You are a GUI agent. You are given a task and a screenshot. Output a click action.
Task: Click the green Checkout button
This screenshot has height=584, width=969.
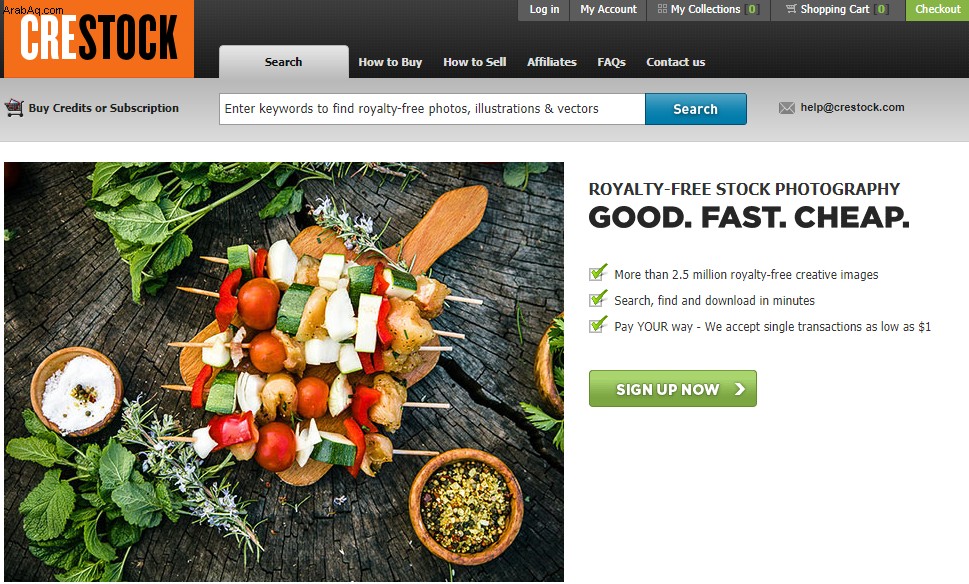coord(937,9)
